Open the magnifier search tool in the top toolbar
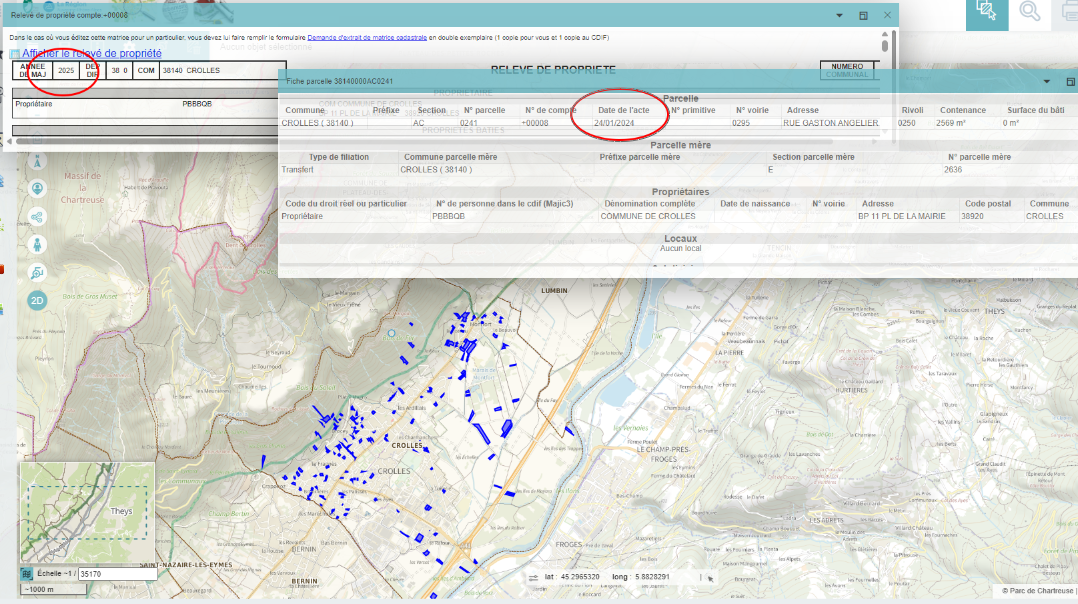This screenshot has height=604, width=1078. 1029,12
